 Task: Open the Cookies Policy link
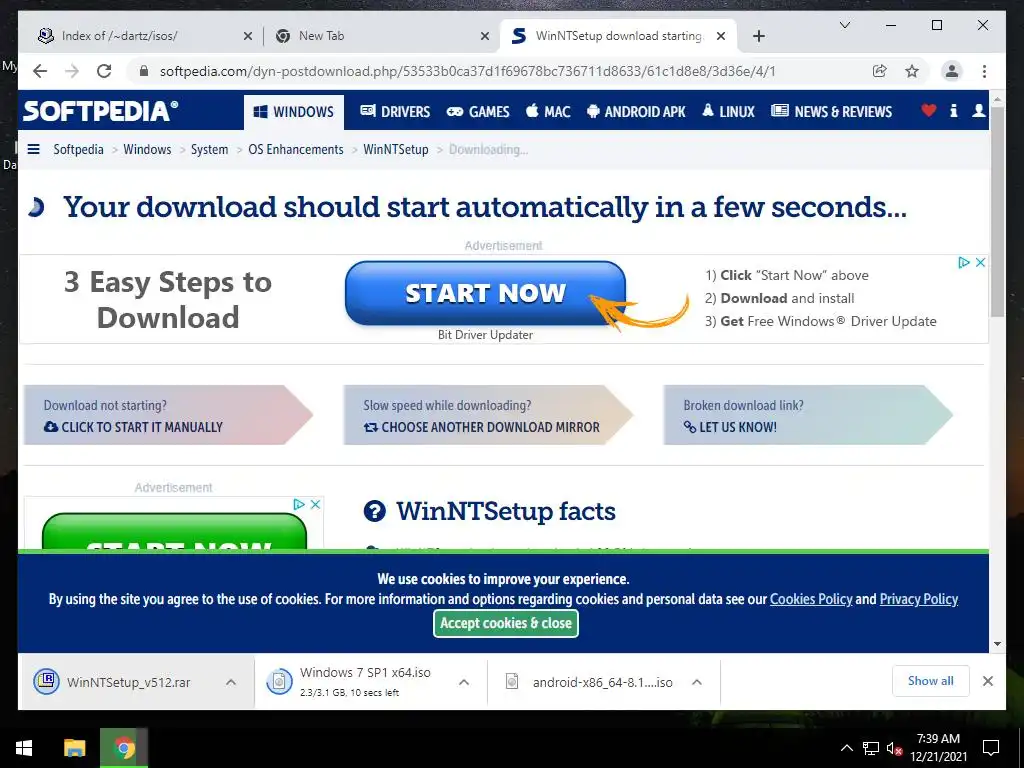coord(811,599)
